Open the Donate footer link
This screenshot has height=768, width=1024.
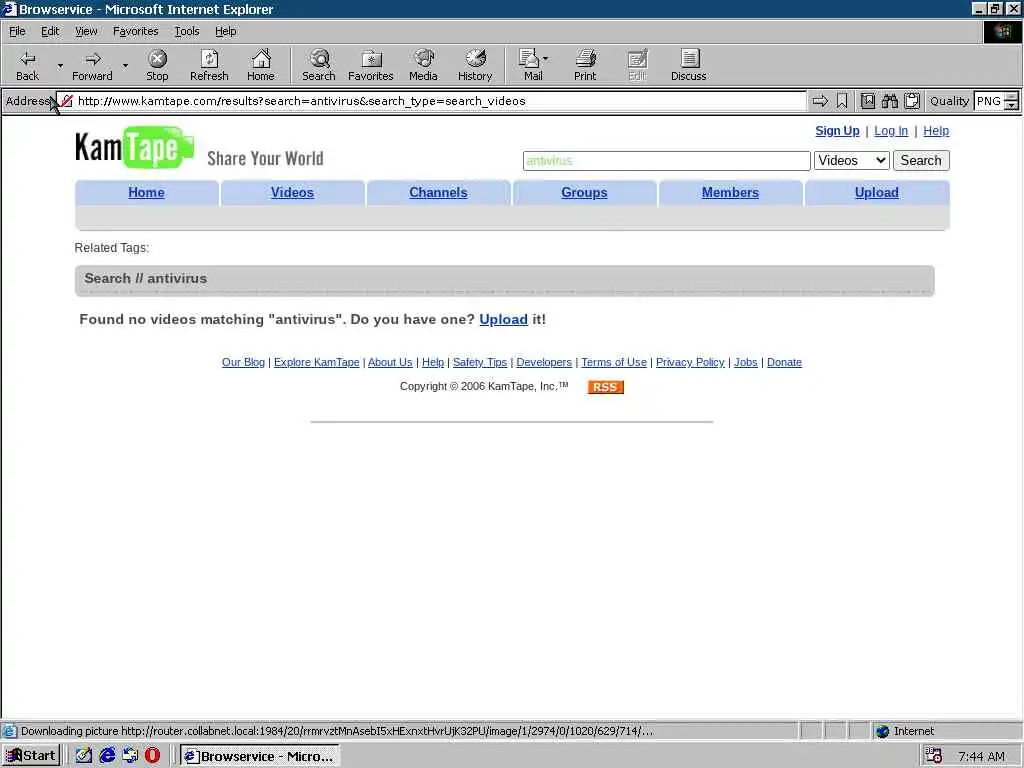pos(784,362)
